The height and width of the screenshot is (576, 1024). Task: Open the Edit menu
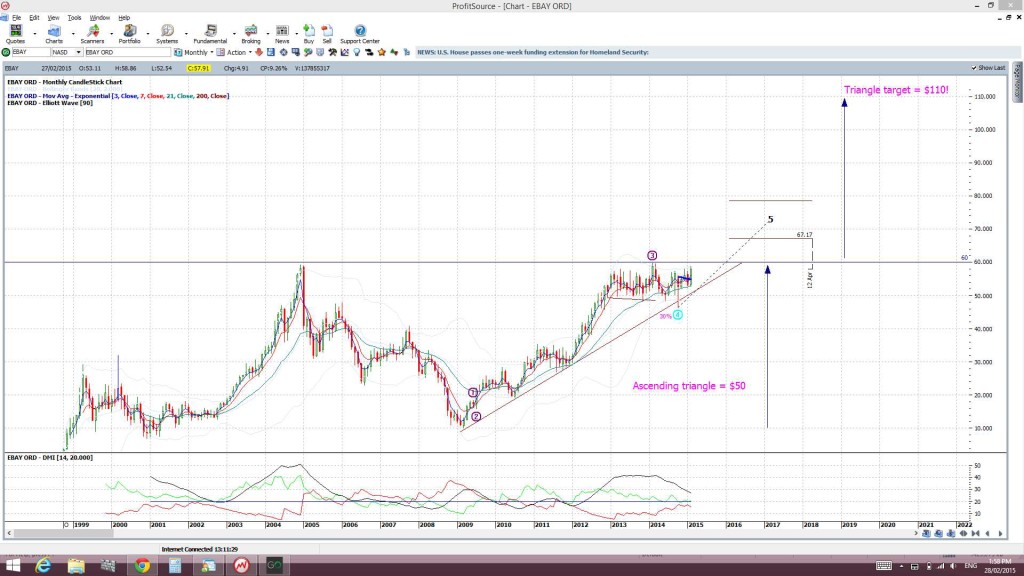click(x=34, y=18)
